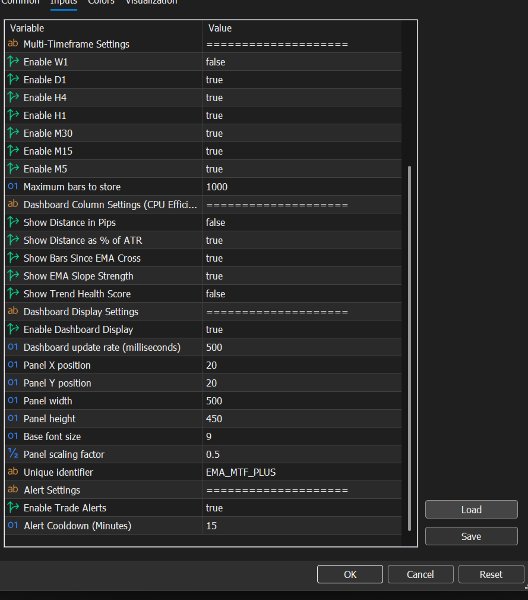Switch to the Colors tab
The height and width of the screenshot is (600, 528).
tap(101, 3)
